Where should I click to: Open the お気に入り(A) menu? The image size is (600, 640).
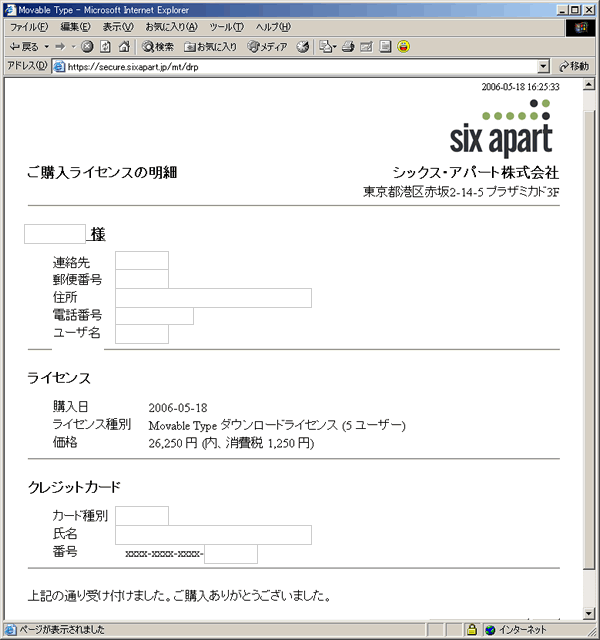[171, 27]
